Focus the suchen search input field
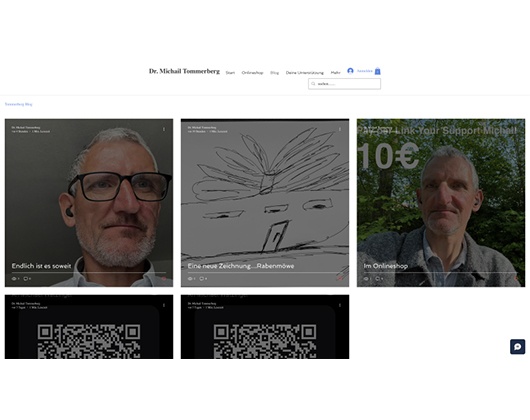This screenshot has width=530, height=420. click(x=344, y=84)
